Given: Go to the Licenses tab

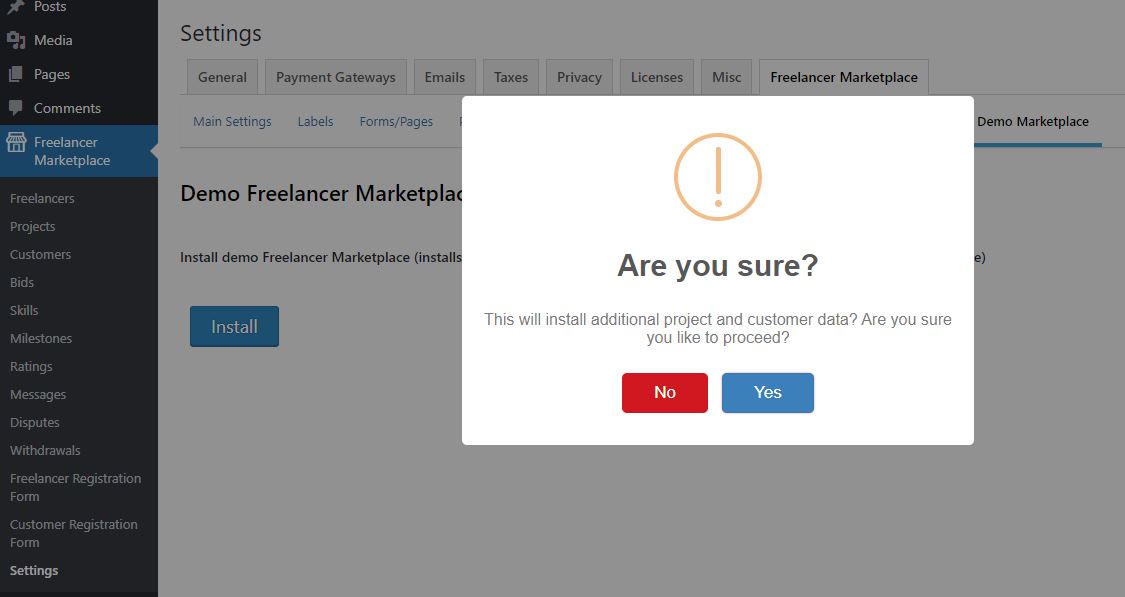Looking at the screenshot, I should point(656,77).
